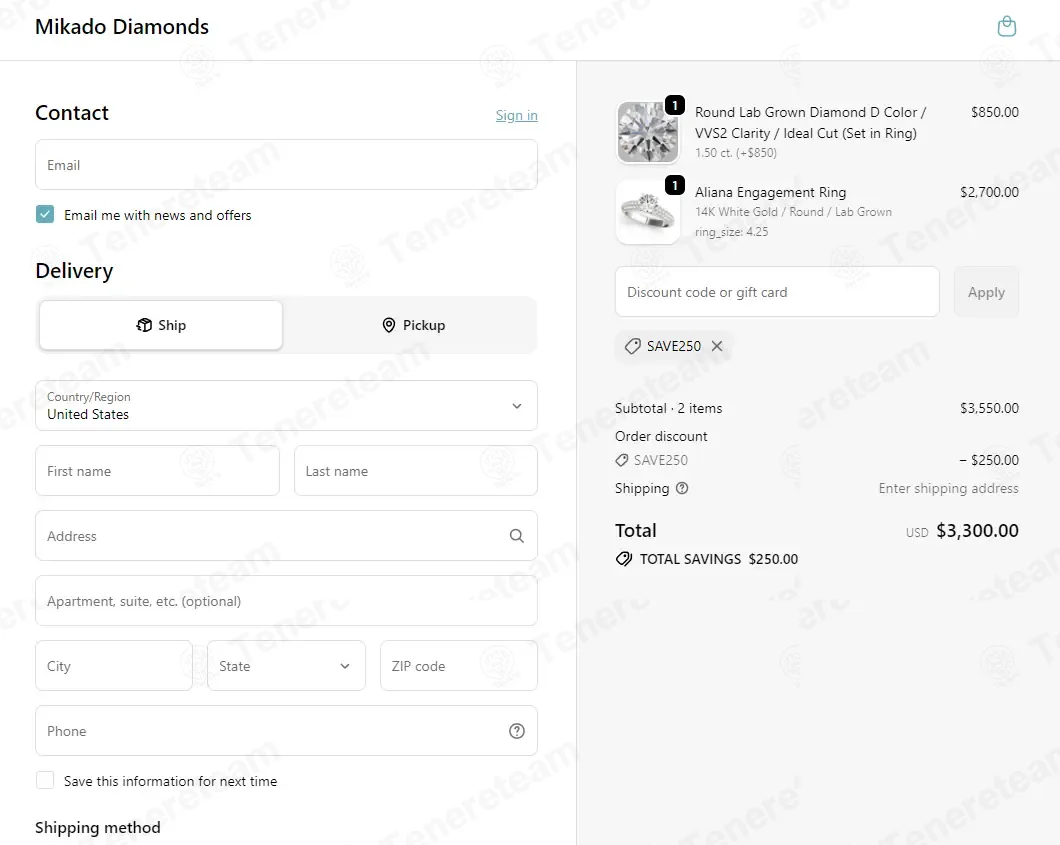Click the Pickup location pin icon
1060x845 pixels.
pos(389,325)
